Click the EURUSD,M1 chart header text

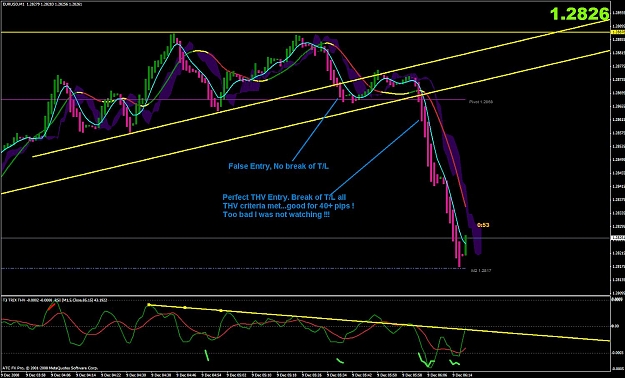[x=41, y=4]
